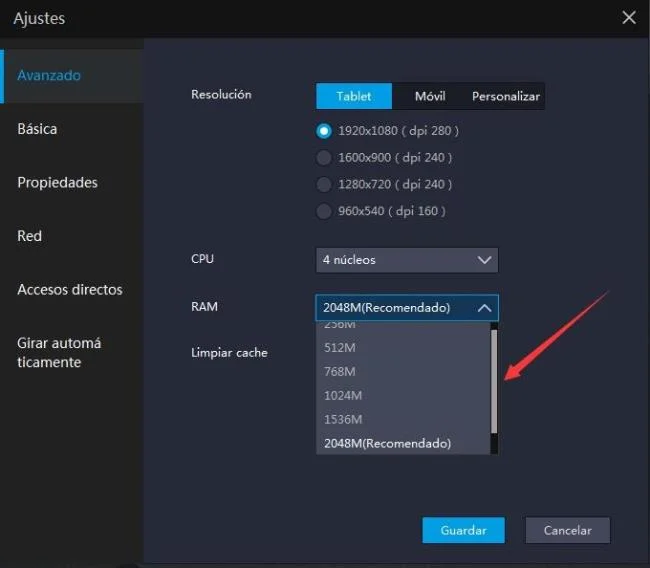Image resolution: width=650 pixels, height=568 pixels.
Task: Open the CPU cores dropdown arrow
Action: point(484,260)
